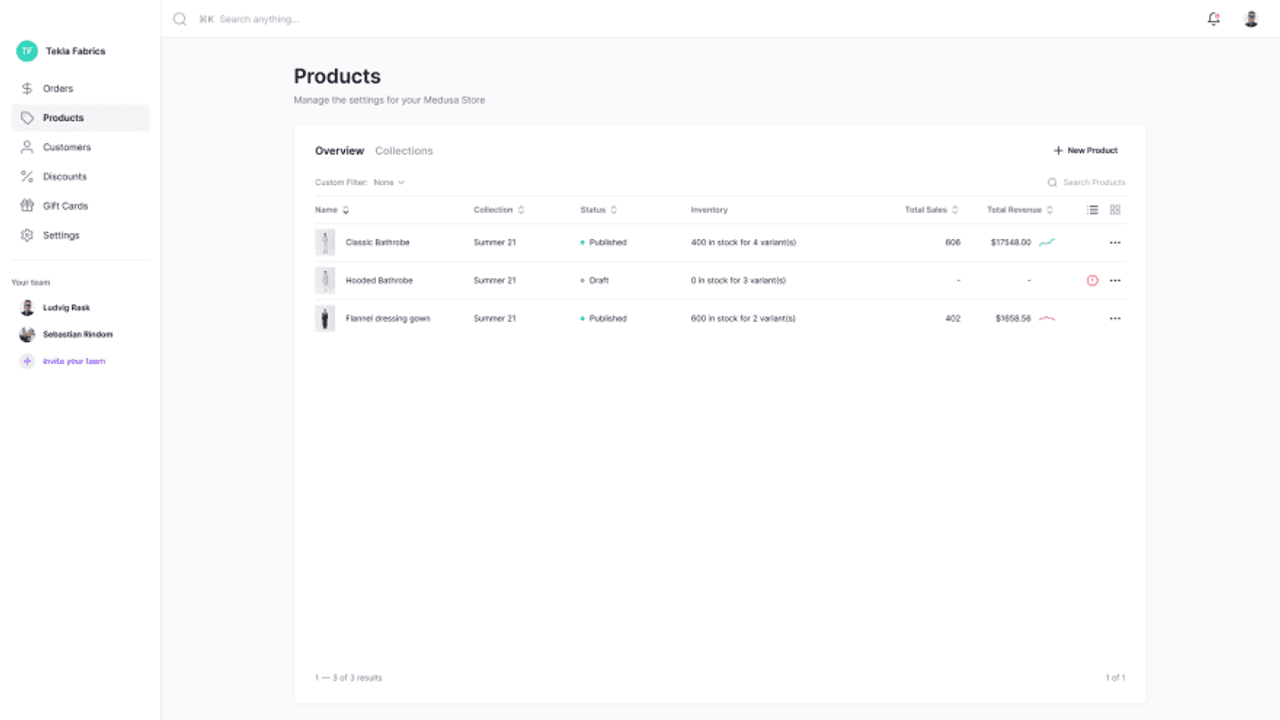This screenshot has height=720, width=1280.
Task: Click the Tekla Fabrics TF store badge
Action: (x=27, y=51)
